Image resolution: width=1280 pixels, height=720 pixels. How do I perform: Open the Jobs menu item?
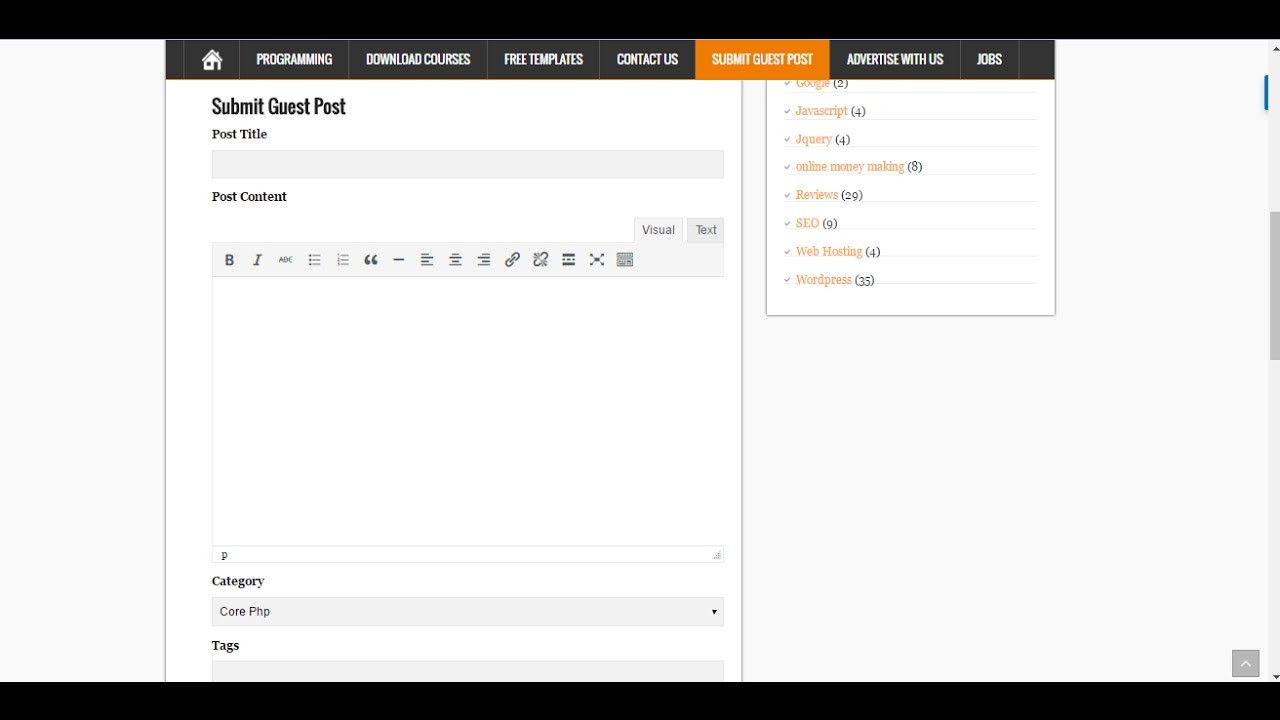point(989,60)
